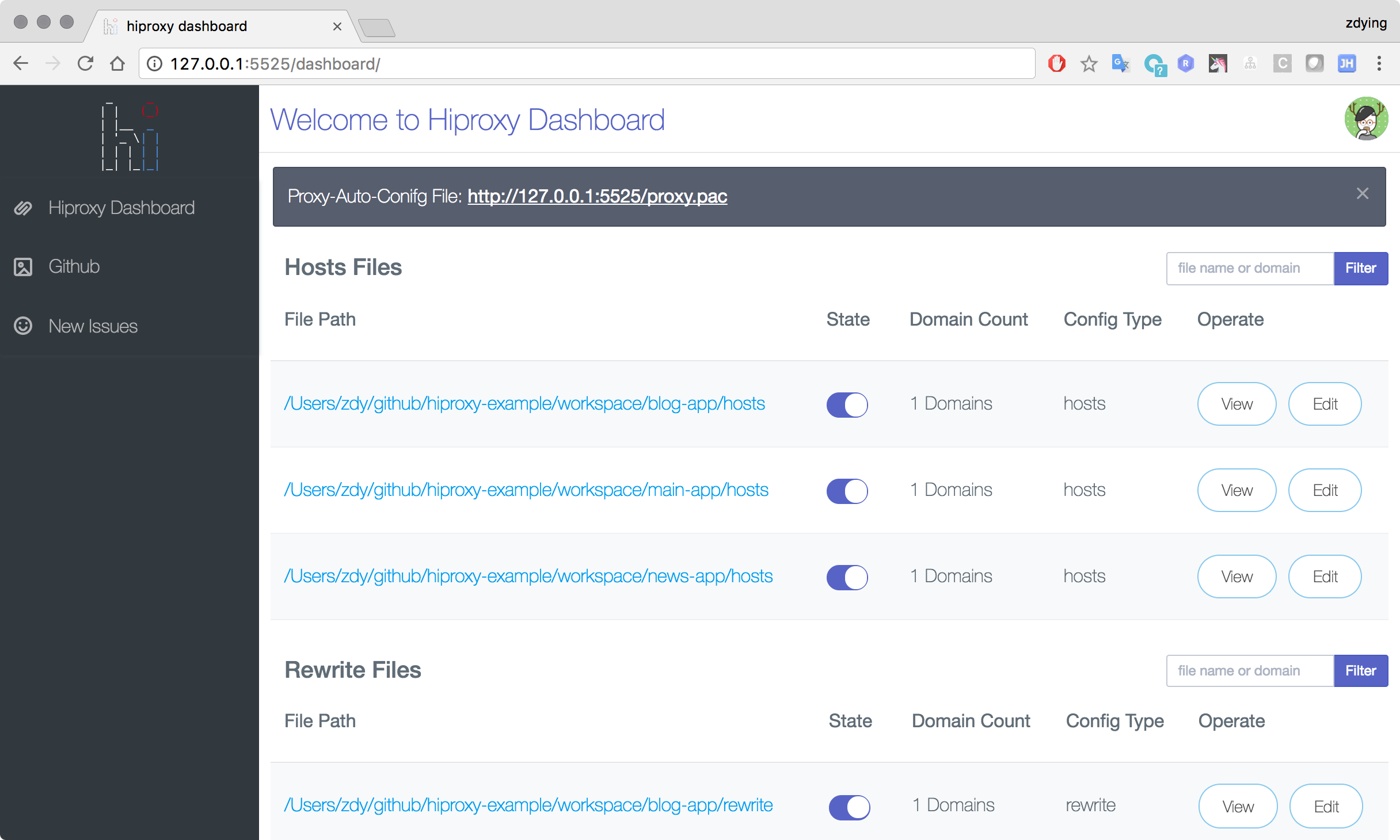Viewport: 1400px width, 840px height.
Task: Click the R hexagon extension icon
Action: 1186,63
